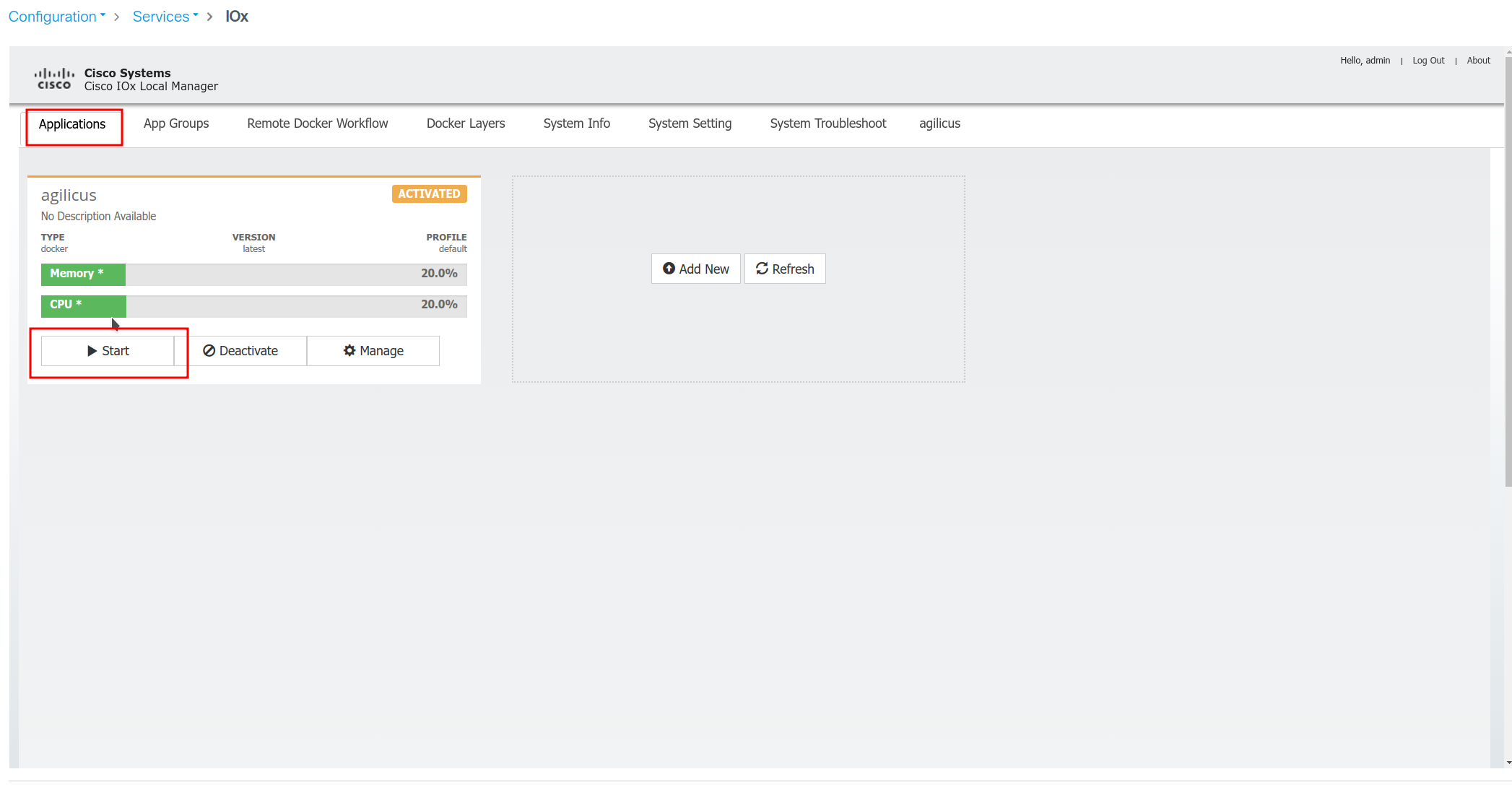Screen dimensions: 1512x803
Task: Open the Docker Layers tab
Action: tap(466, 123)
